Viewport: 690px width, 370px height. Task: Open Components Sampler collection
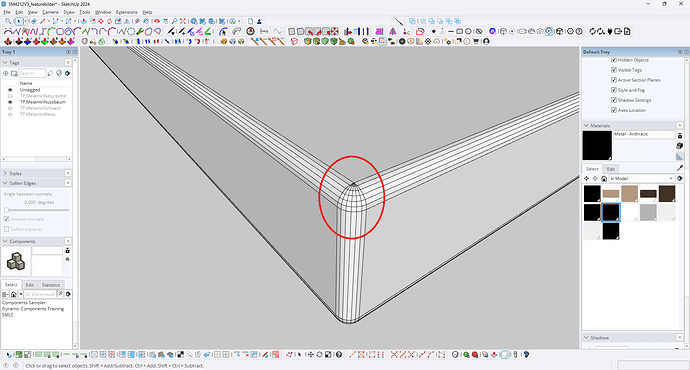(x=24, y=303)
